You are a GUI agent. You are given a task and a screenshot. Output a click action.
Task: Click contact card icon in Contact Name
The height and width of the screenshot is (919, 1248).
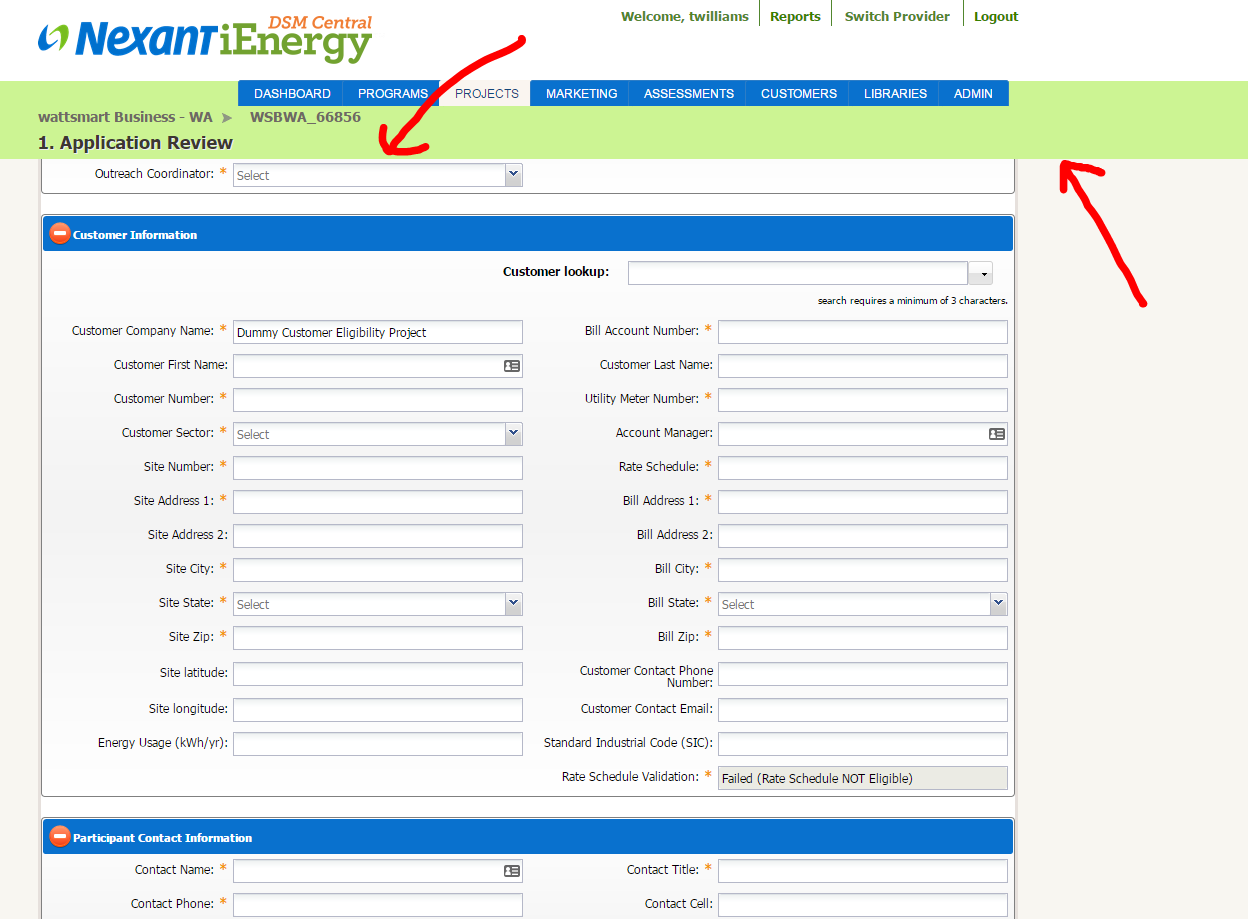click(512, 871)
